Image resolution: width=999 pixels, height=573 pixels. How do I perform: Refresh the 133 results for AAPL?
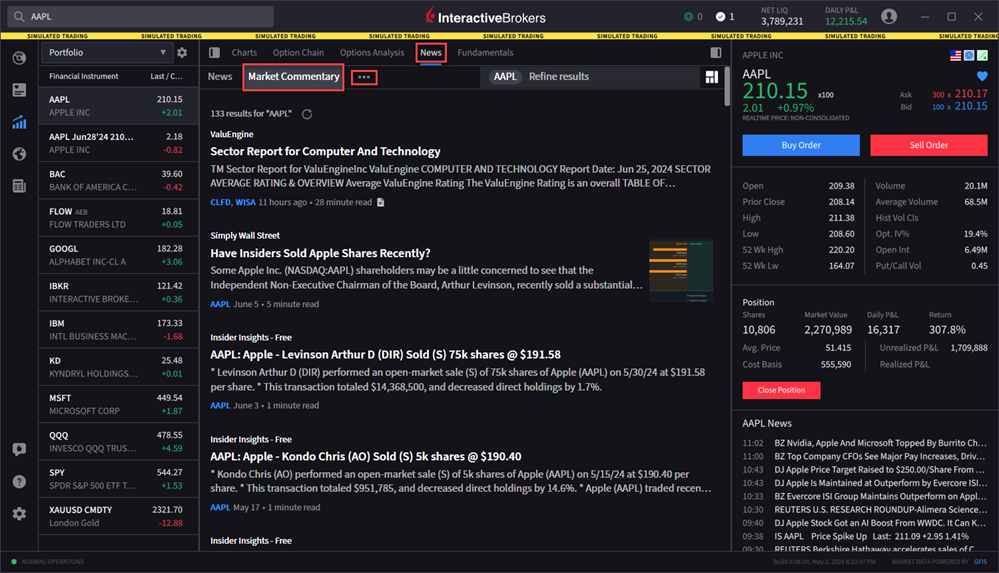307,114
